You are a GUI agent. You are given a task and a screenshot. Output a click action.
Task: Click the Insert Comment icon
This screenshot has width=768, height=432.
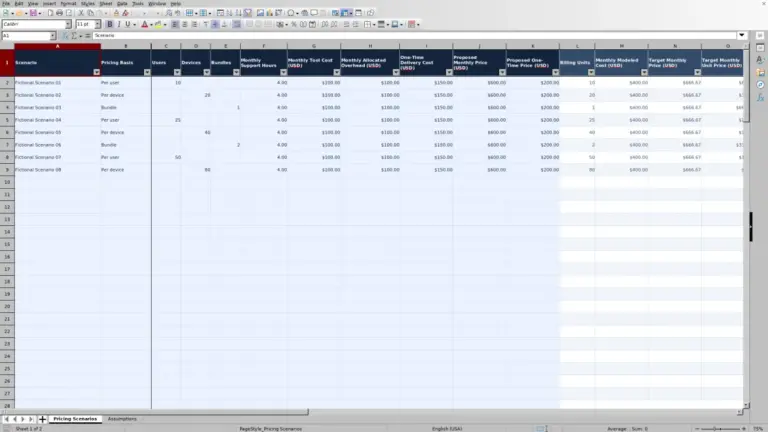[x=314, y=13]
